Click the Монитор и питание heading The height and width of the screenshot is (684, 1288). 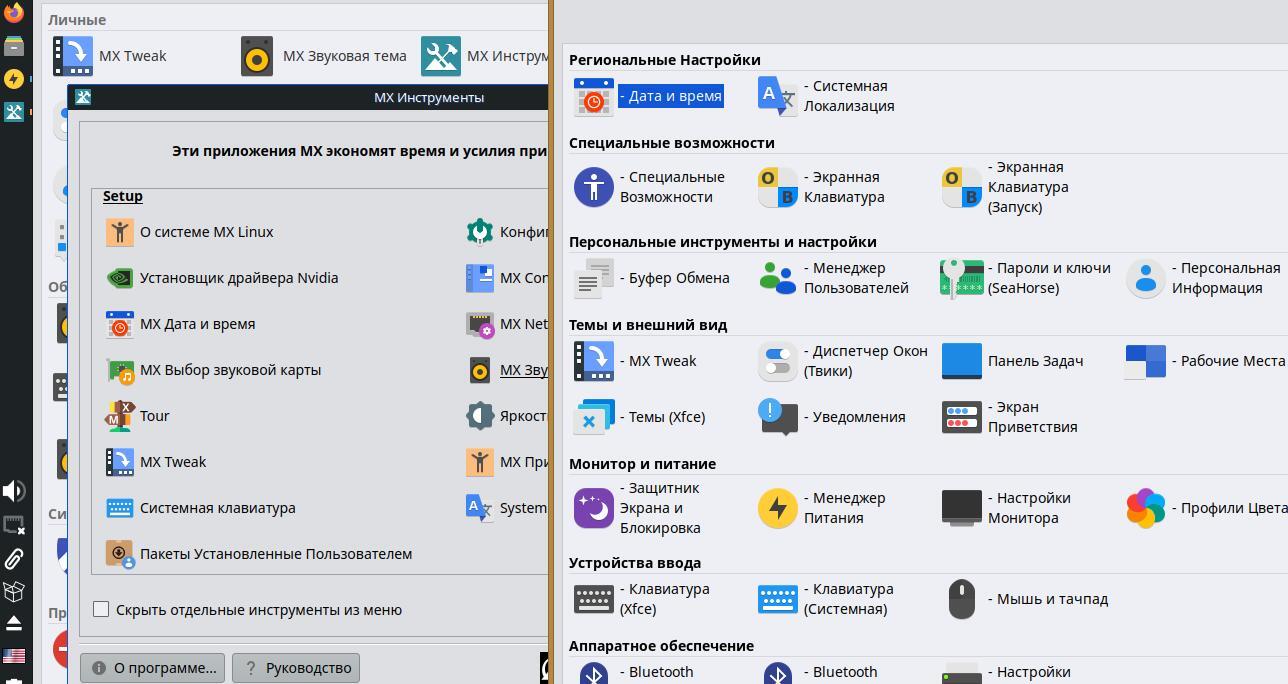pyautogui.click(x=642, y=464)
